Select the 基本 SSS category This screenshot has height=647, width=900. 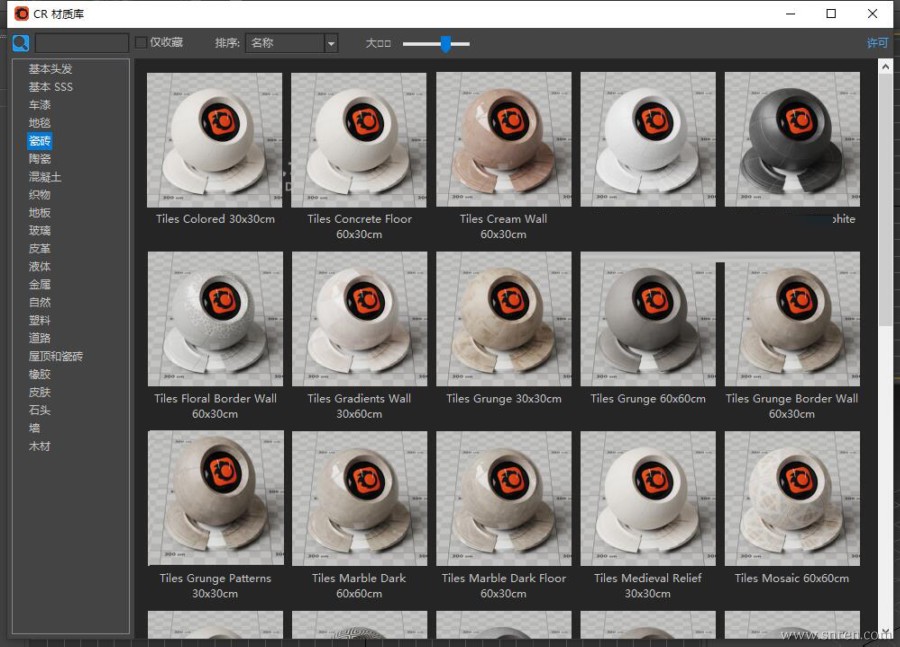pyautogui.click(x=51, y=87)
